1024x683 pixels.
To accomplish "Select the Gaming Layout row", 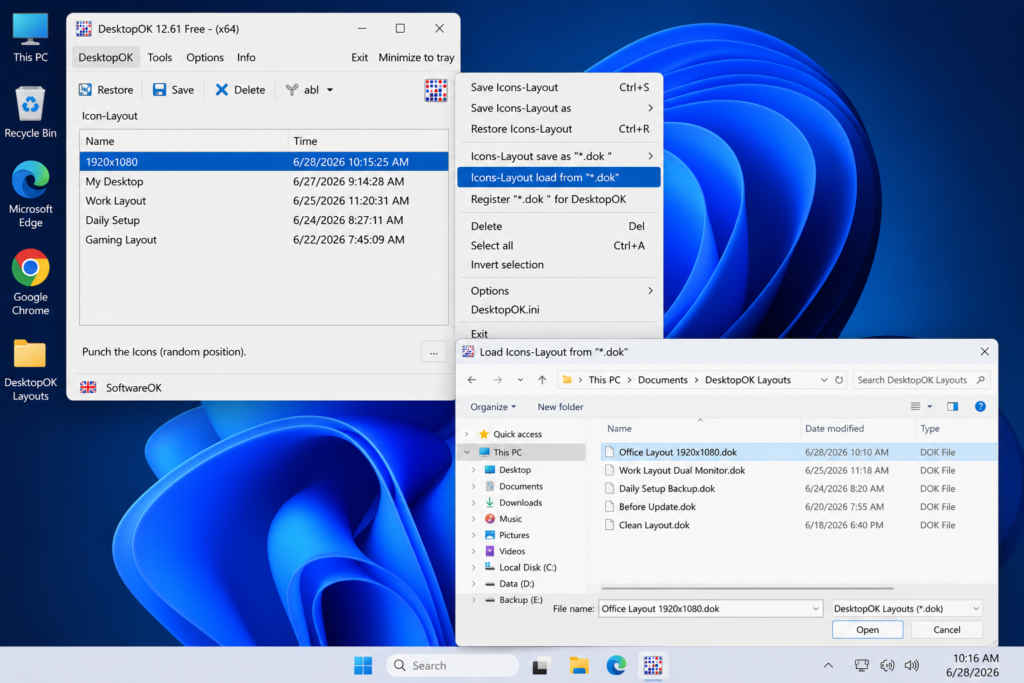I will pyautogui.click(x=264, y=240).
